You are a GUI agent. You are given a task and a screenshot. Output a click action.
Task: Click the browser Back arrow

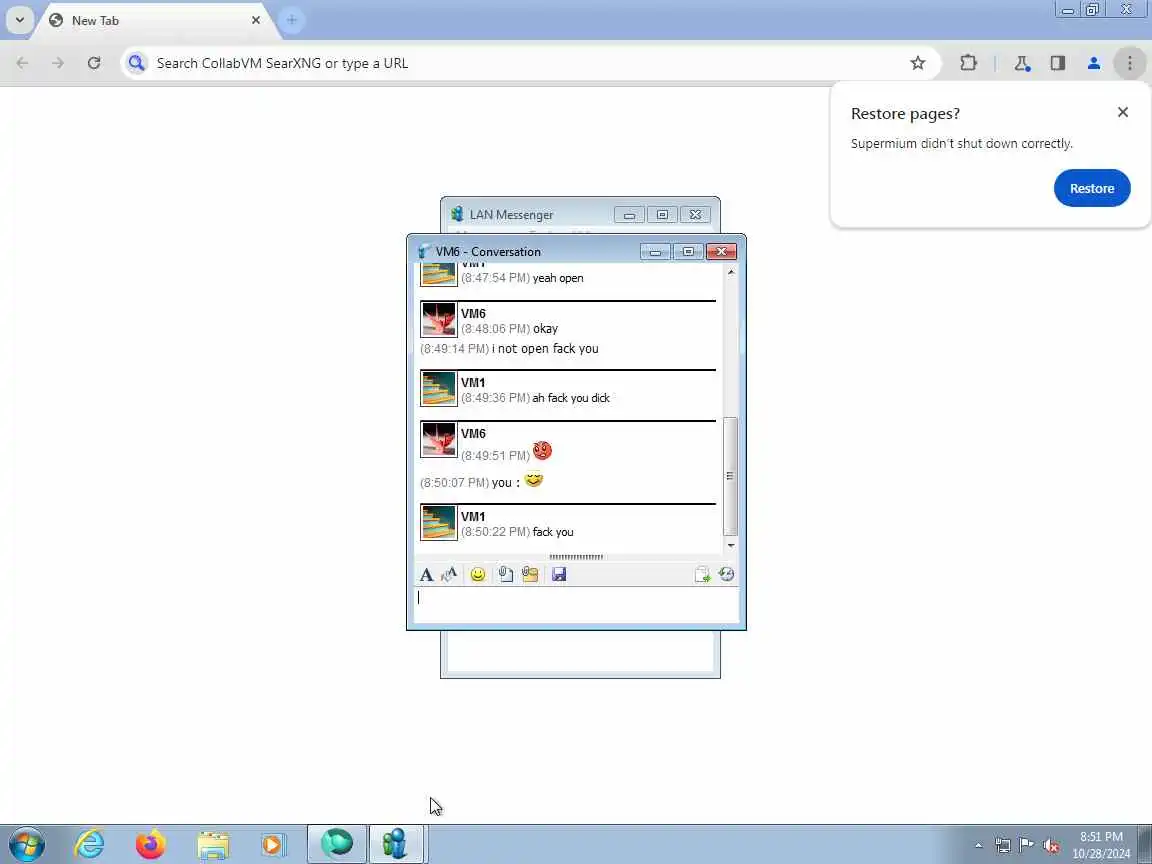23,63
